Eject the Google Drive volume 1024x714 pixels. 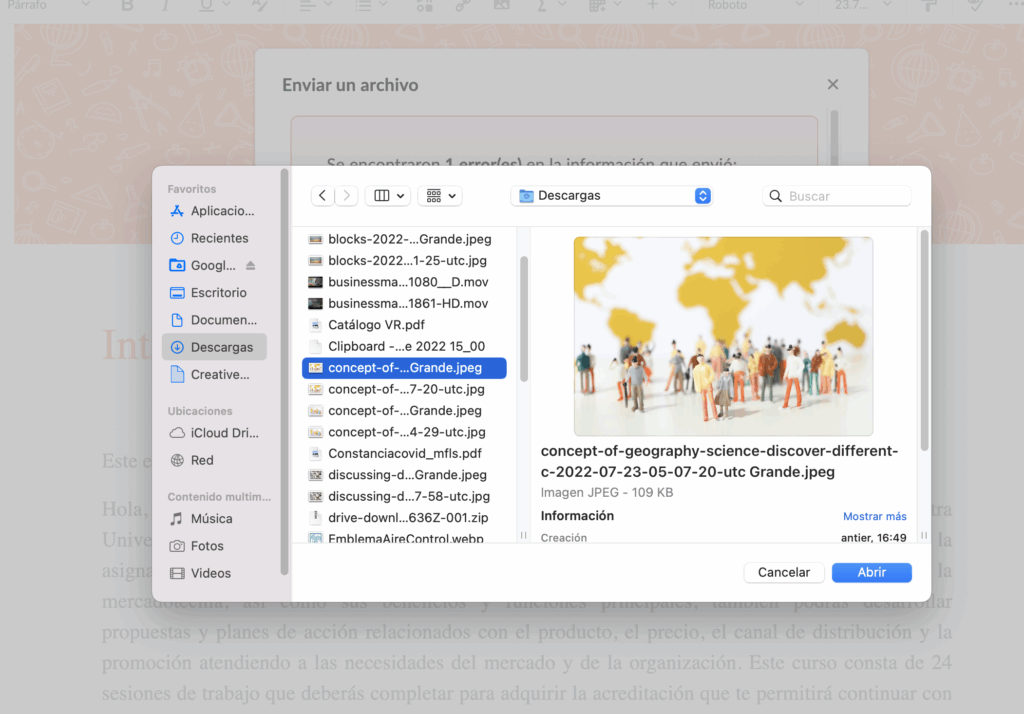point(251,266)
